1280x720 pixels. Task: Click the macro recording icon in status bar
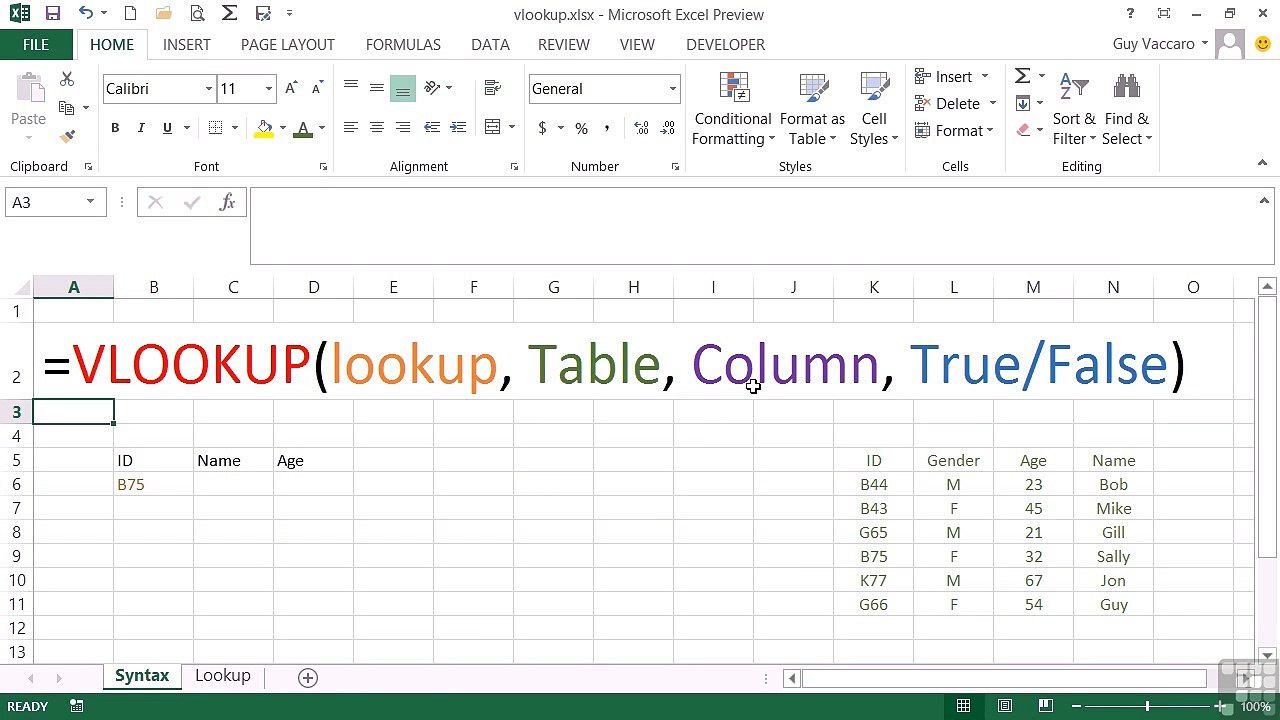pyautogui.click(x=77, y=706)
